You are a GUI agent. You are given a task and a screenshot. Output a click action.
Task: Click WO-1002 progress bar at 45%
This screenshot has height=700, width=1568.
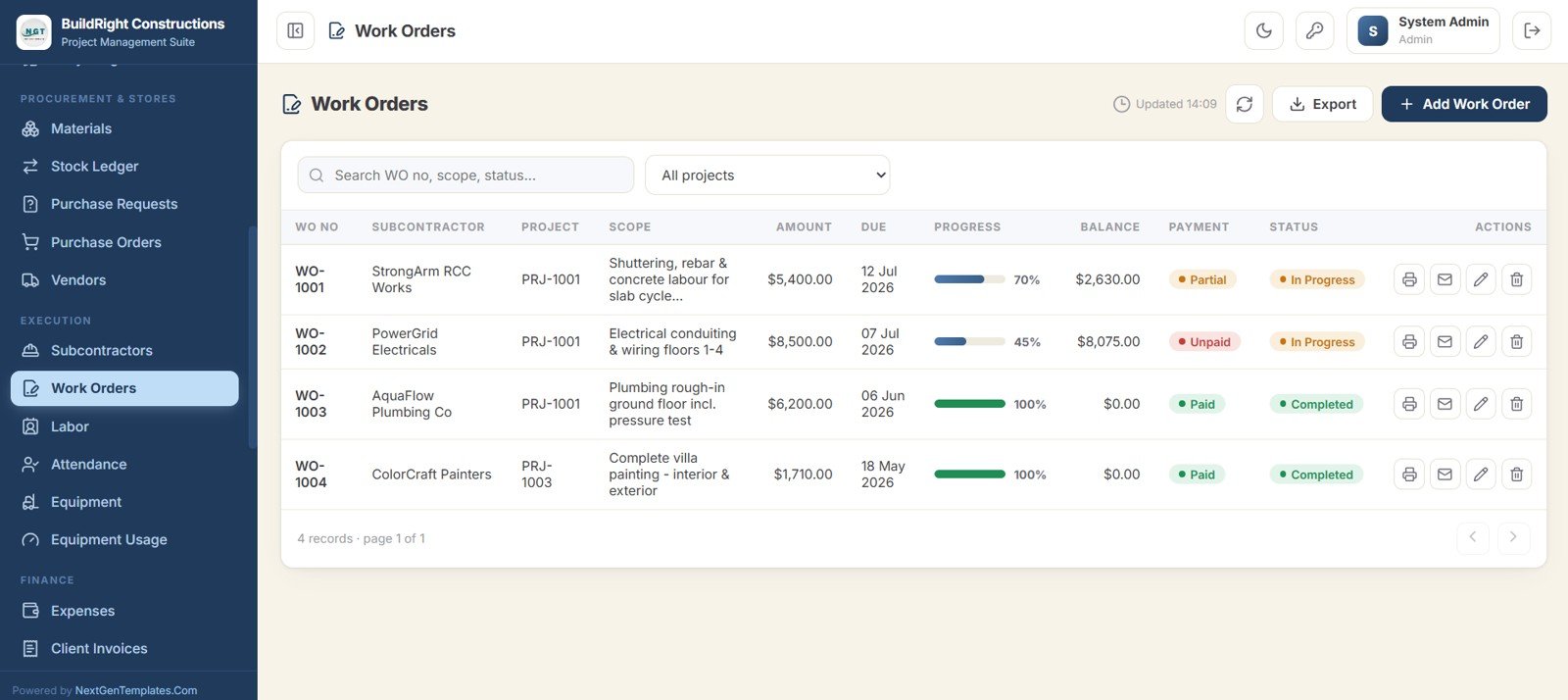tap(969, 342)
